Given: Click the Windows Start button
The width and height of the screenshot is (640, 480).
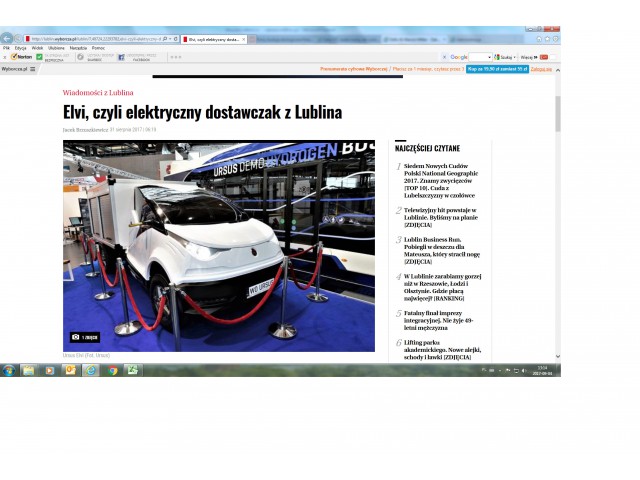Looking at the screenshot, I should coord(8,370).
